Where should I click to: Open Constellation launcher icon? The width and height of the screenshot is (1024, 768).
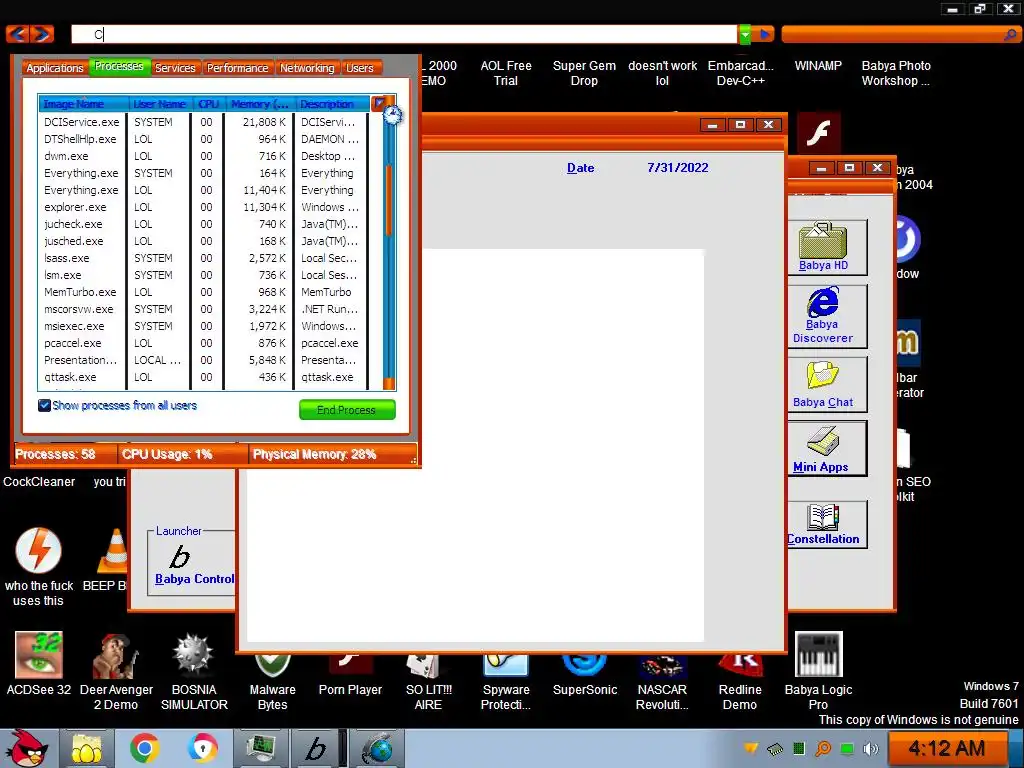[x=823, y=524]
